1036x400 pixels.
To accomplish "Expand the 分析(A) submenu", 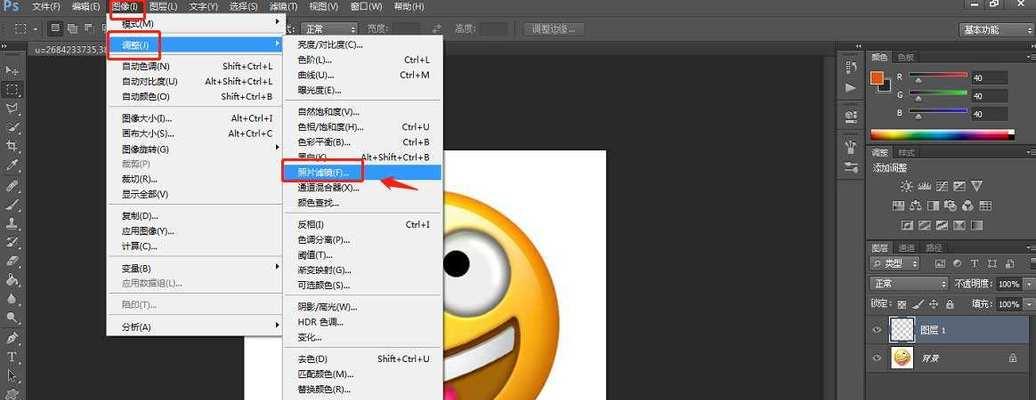I will (195, 327).
